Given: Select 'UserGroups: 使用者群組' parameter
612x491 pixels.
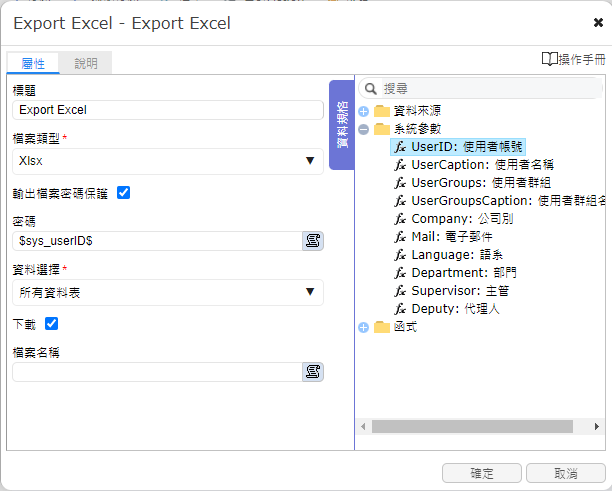Looking at the screenshot, I should point(472,183).
